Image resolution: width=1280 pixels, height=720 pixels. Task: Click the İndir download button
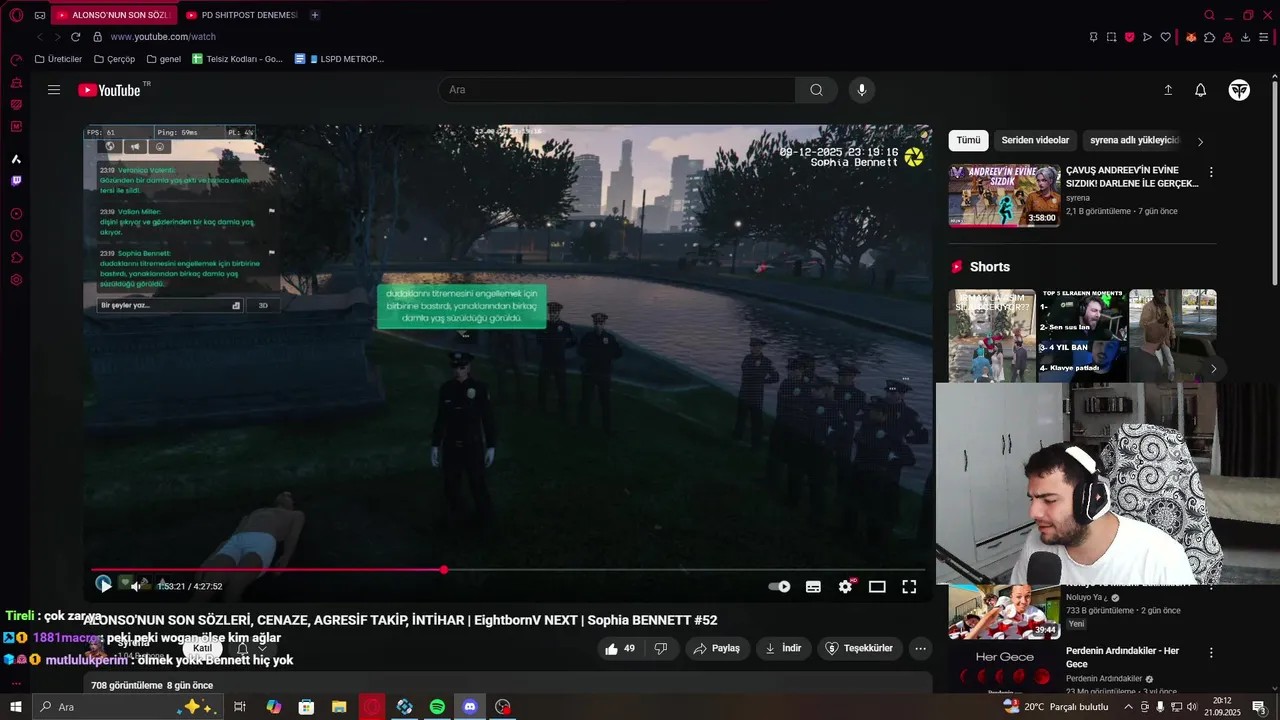click(x=783, y=648)
